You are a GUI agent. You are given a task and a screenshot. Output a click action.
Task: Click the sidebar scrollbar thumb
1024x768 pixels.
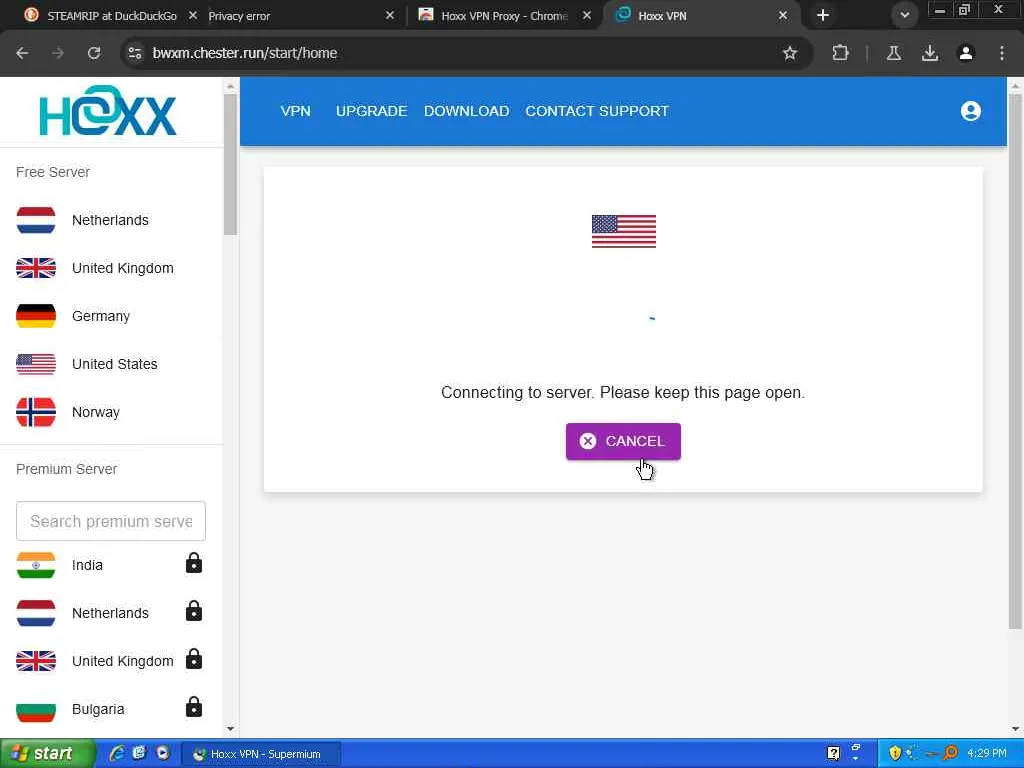(x=230, y=165)
